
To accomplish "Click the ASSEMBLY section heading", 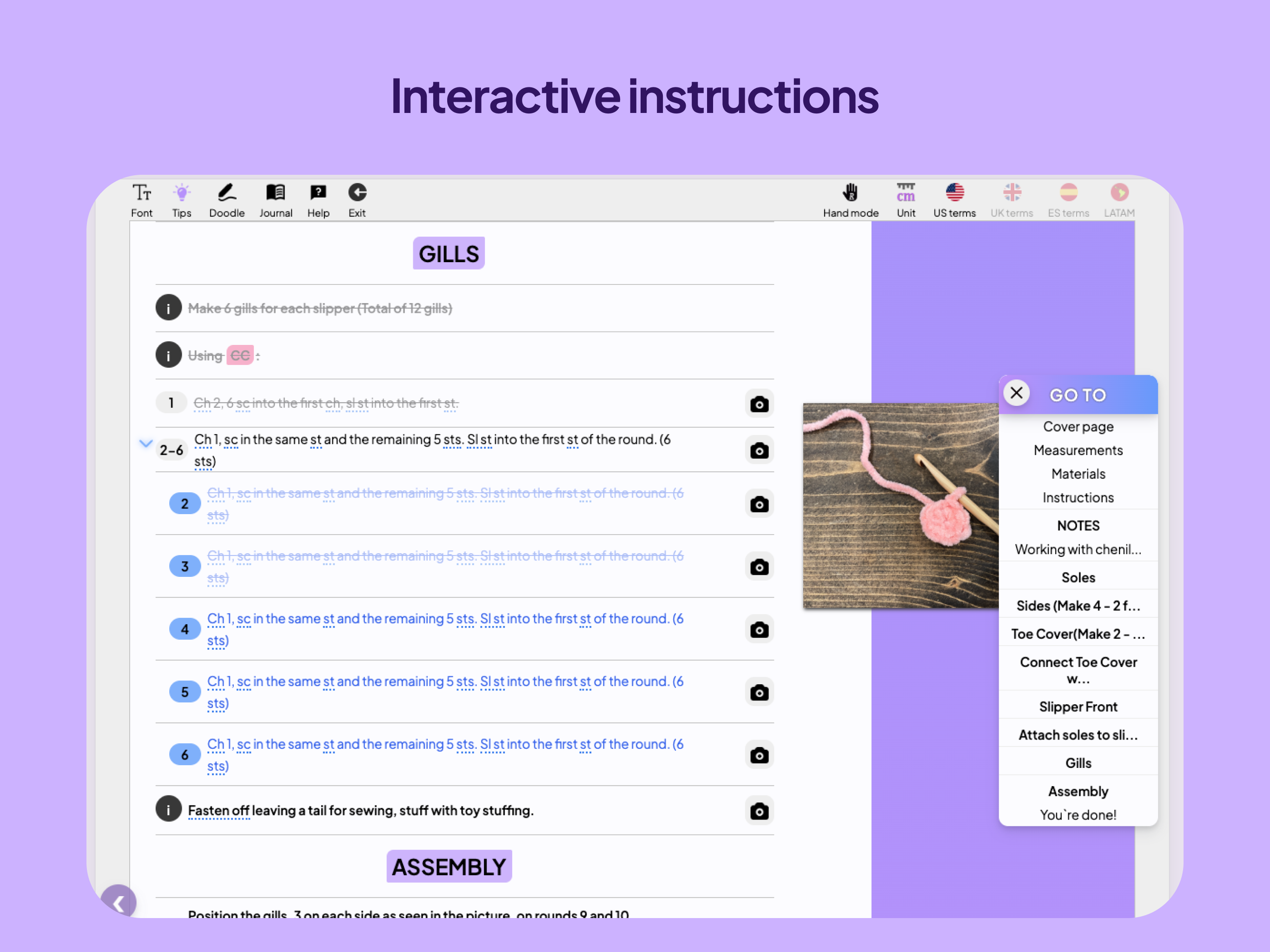I will tap(449, 866).
